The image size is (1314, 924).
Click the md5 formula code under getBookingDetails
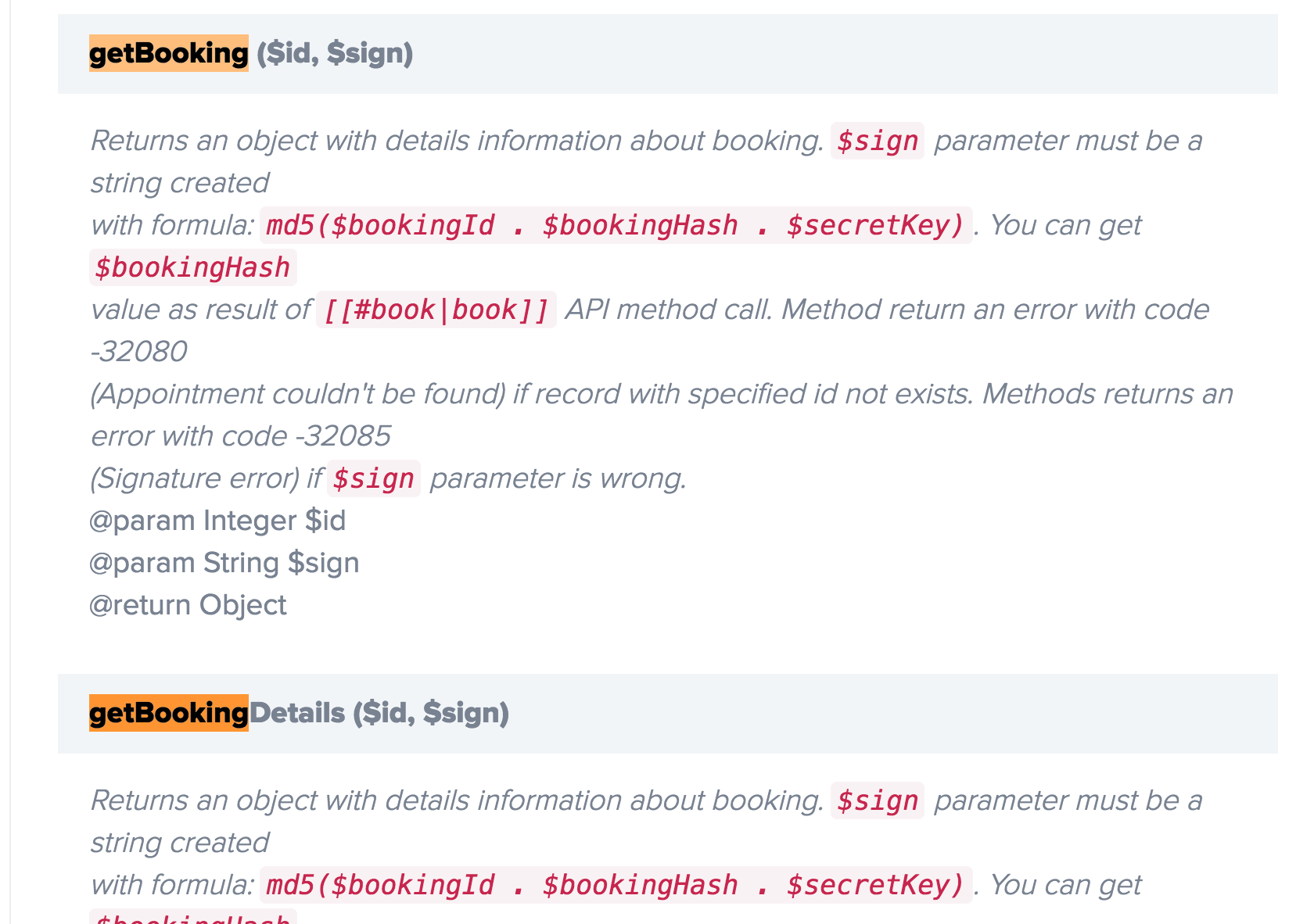[616, 885]
